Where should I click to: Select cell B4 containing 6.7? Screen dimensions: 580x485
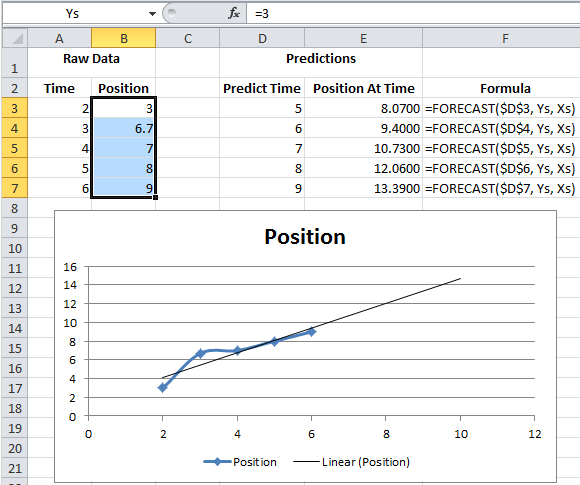pos(124,128)
